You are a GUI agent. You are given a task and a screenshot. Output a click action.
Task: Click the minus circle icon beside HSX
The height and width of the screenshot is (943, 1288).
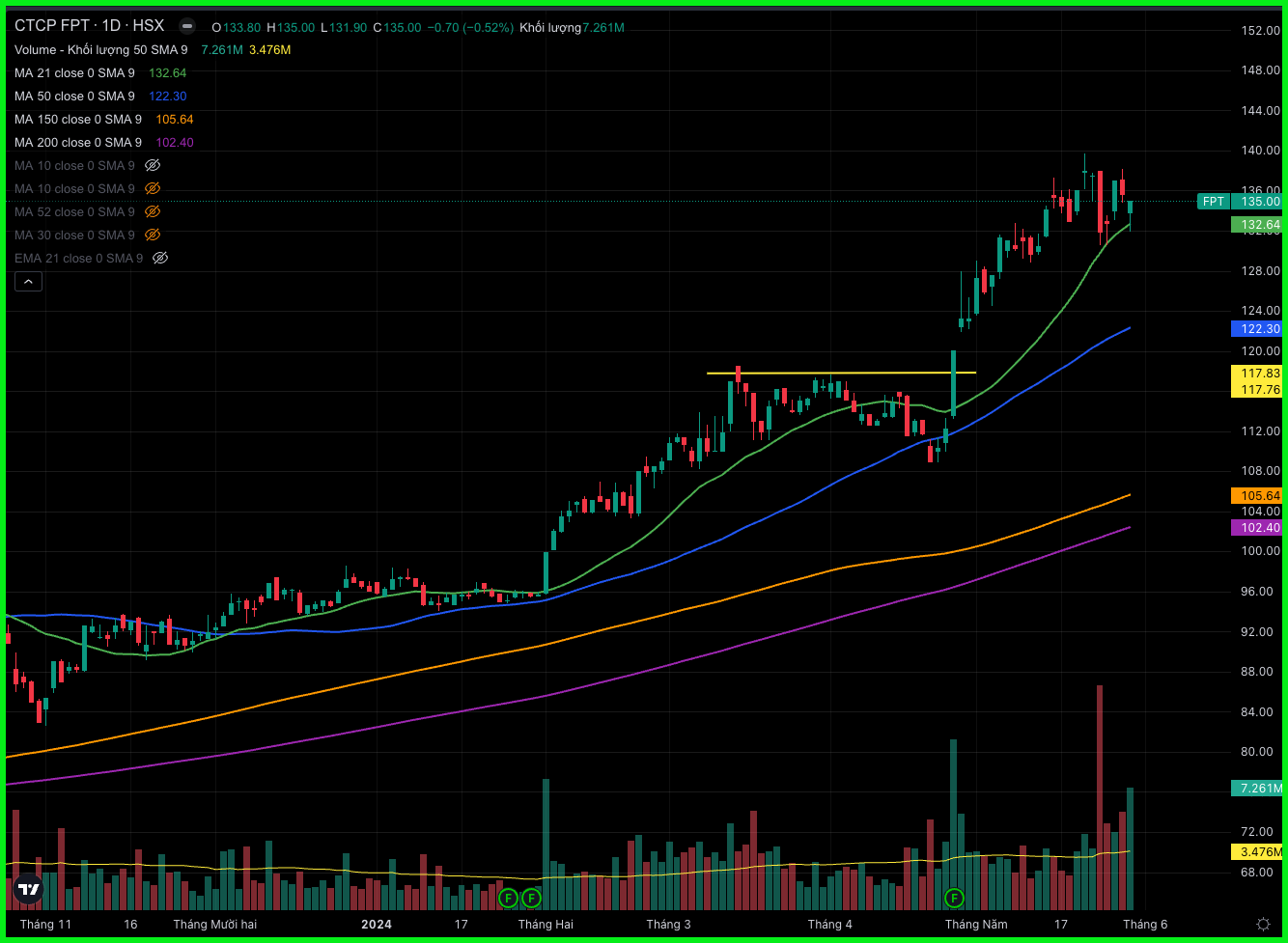click(x=187, y=26)
